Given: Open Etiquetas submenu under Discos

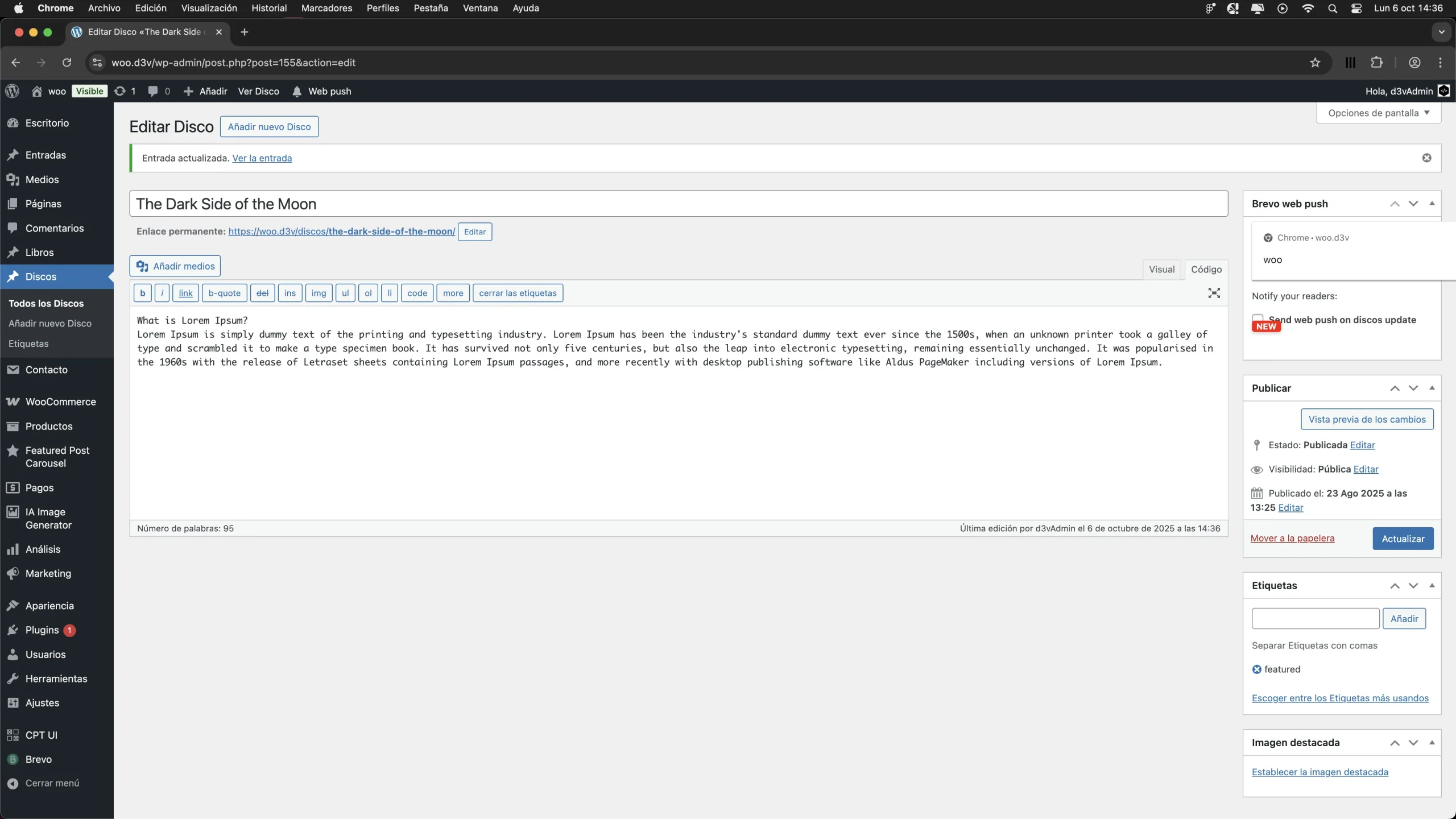Looking at the screenshot, I should click(28, 344).
